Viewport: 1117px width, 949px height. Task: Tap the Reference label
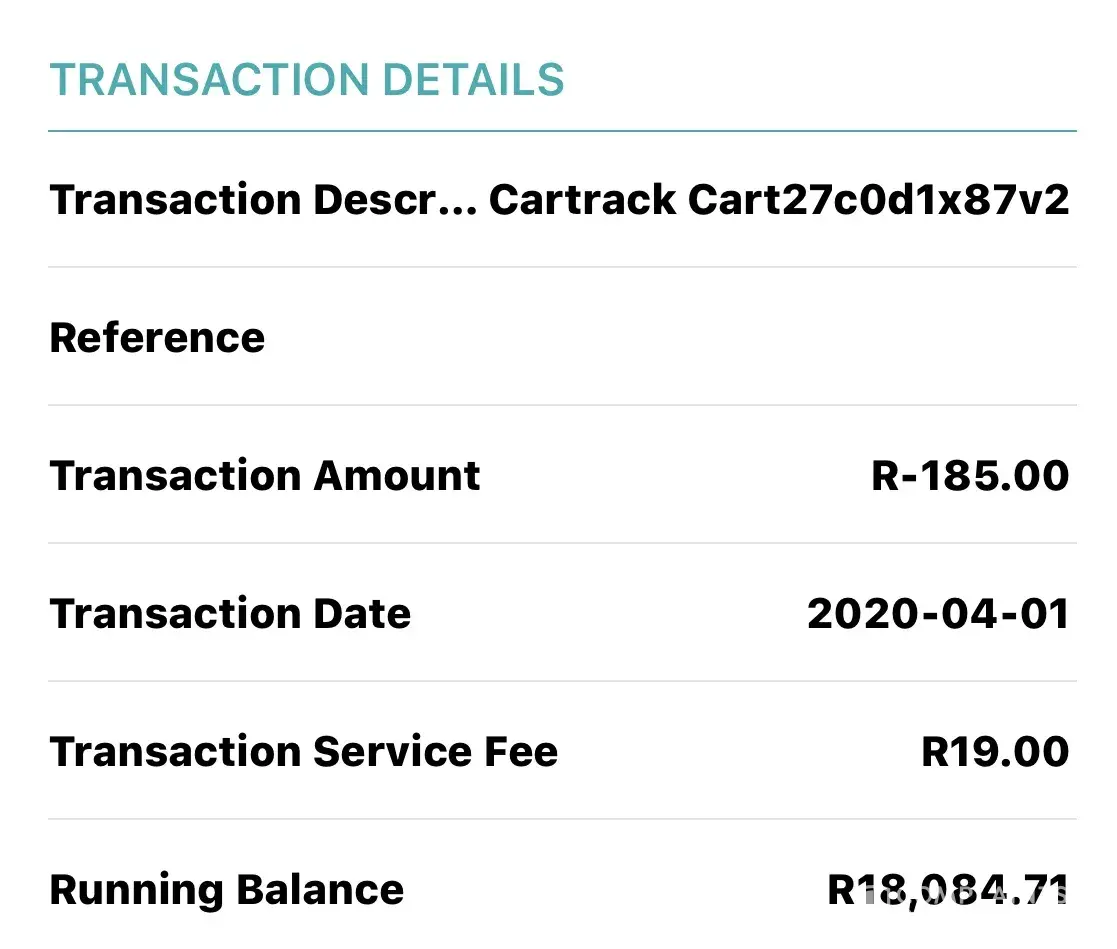pyautogui.click(x=157, y=338)
